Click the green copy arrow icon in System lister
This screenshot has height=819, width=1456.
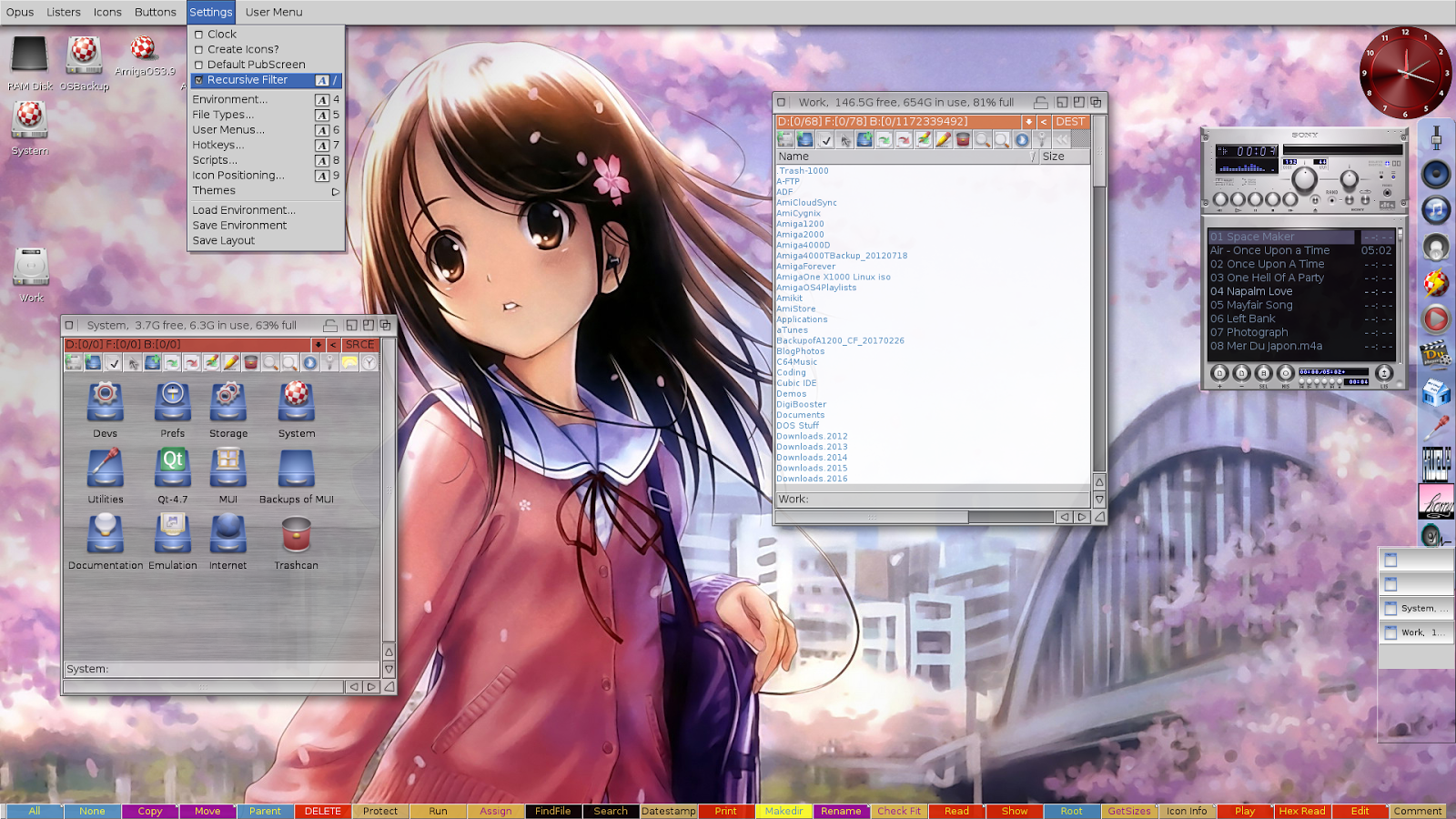click(172, 362)
